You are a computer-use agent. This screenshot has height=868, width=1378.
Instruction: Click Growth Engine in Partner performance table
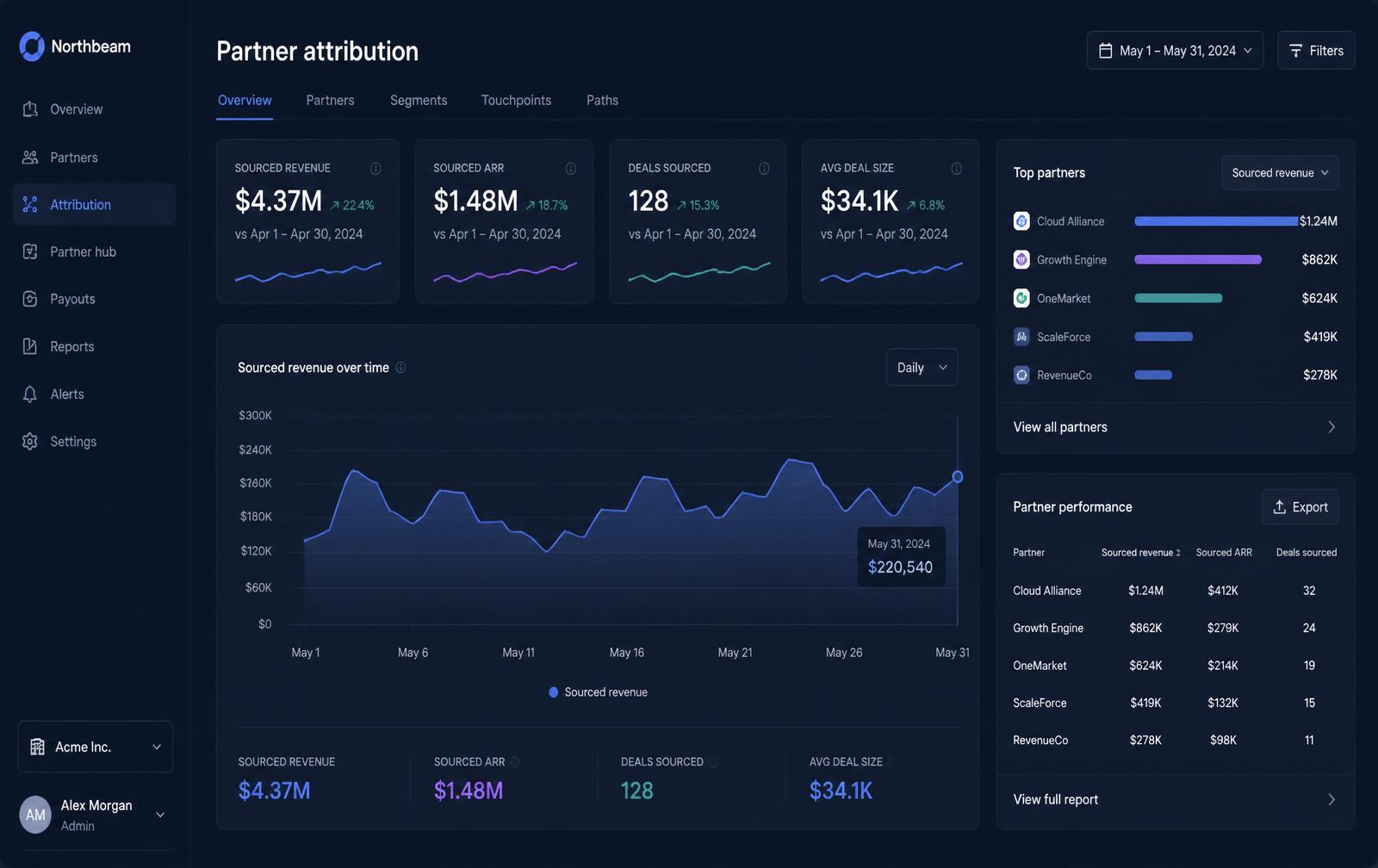[1048, 628]
